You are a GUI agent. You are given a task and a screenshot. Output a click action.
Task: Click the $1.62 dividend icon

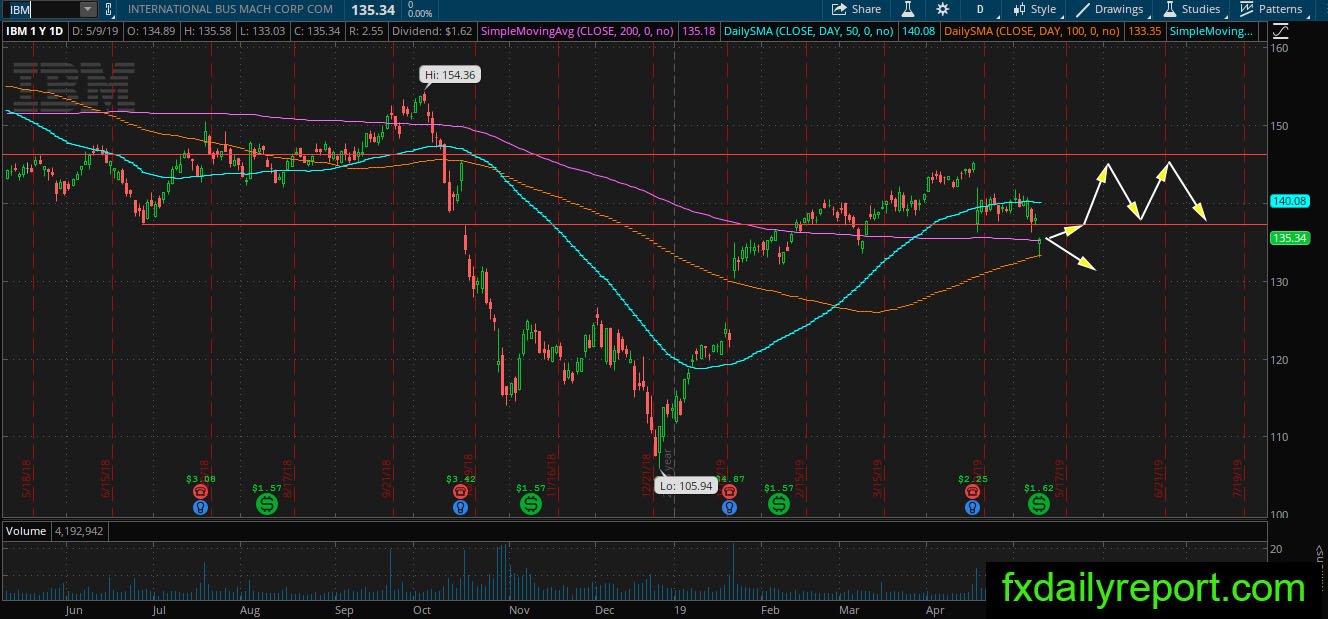[x=1039, y=504]
